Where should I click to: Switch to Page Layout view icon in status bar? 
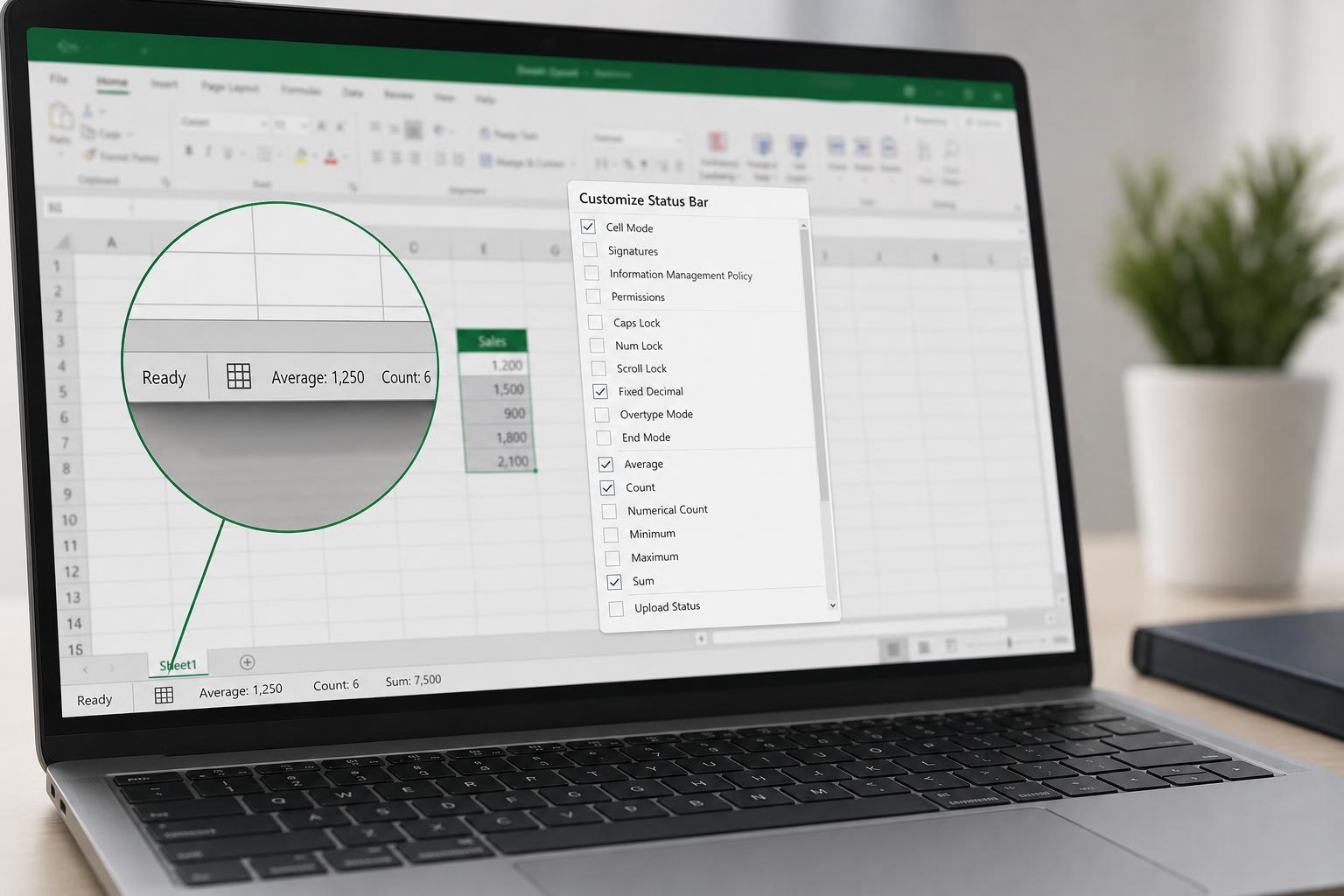click(x=923, y=647)
